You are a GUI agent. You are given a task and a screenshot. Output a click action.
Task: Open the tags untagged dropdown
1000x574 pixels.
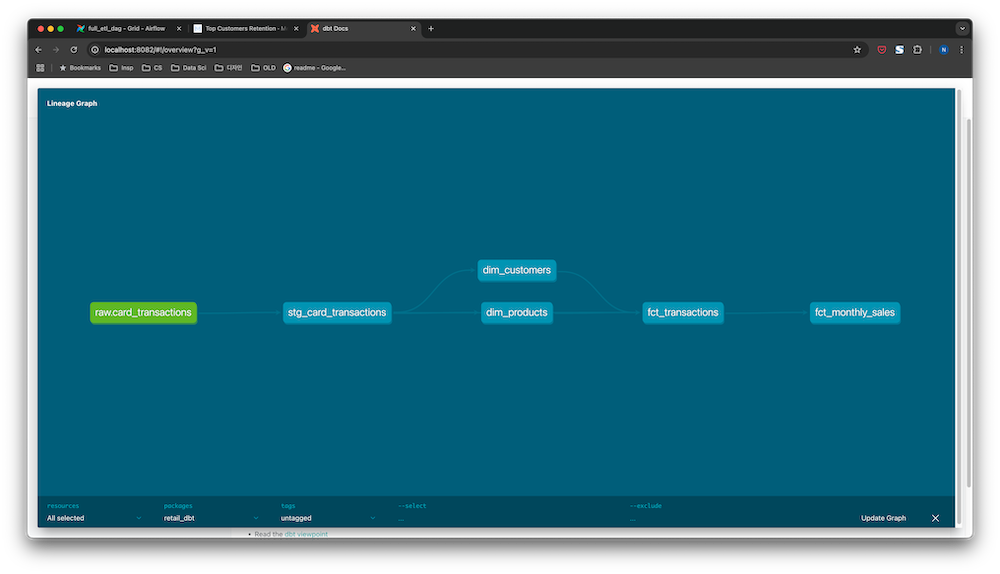(328, 518)
